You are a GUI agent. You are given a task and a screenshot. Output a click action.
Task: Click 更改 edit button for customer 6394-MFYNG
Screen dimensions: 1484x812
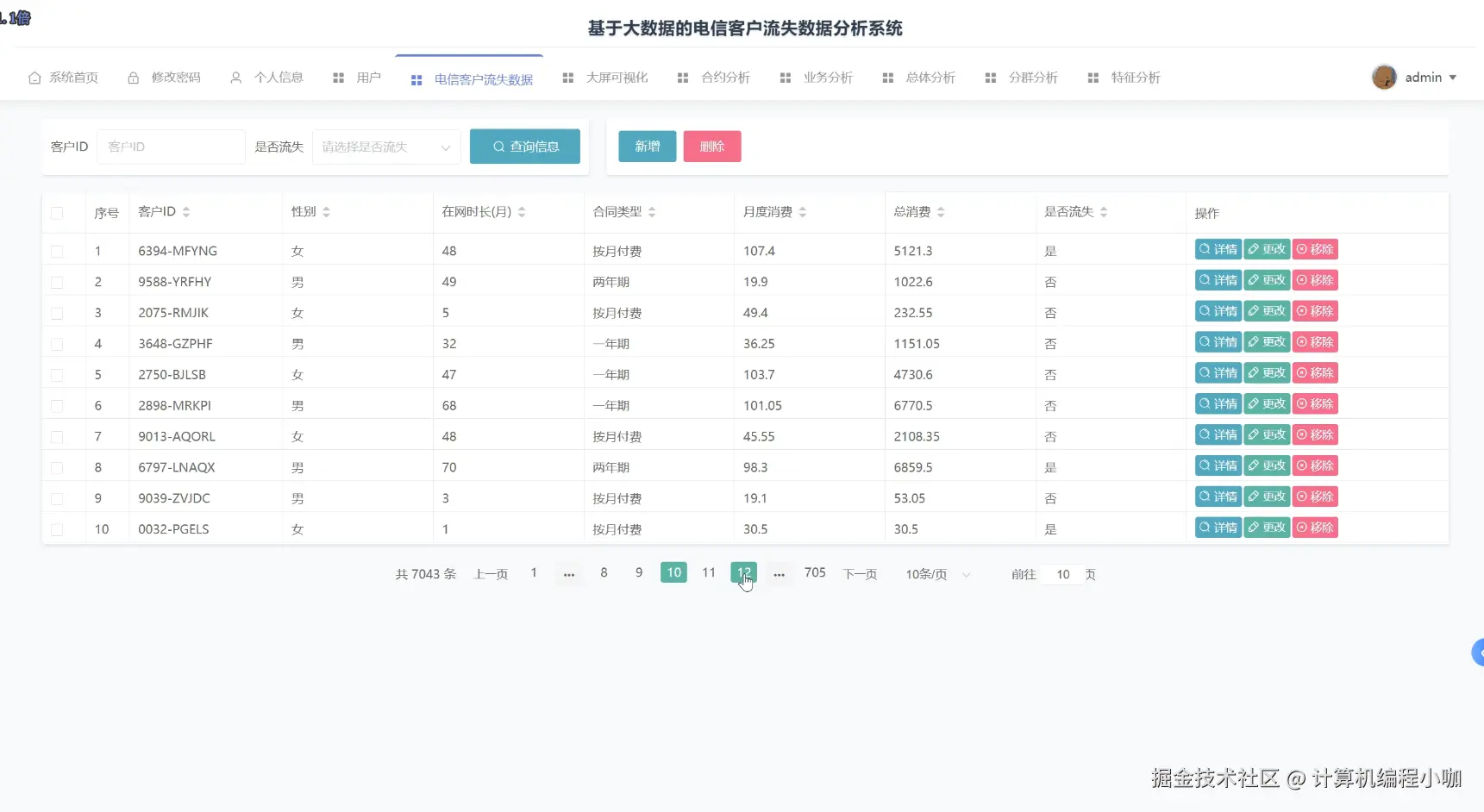tap(1266, 249)
